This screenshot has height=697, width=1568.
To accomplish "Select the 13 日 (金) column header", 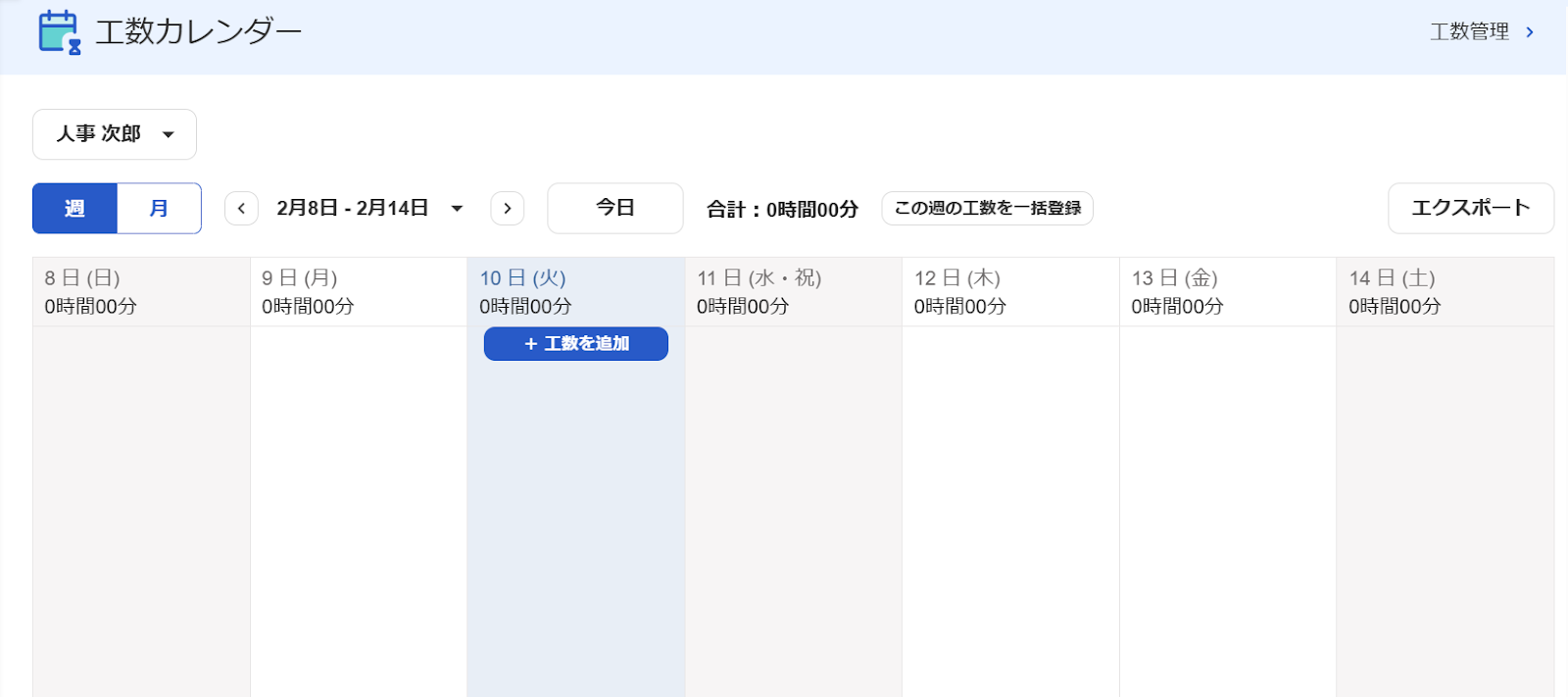I will coord(1228,292).
